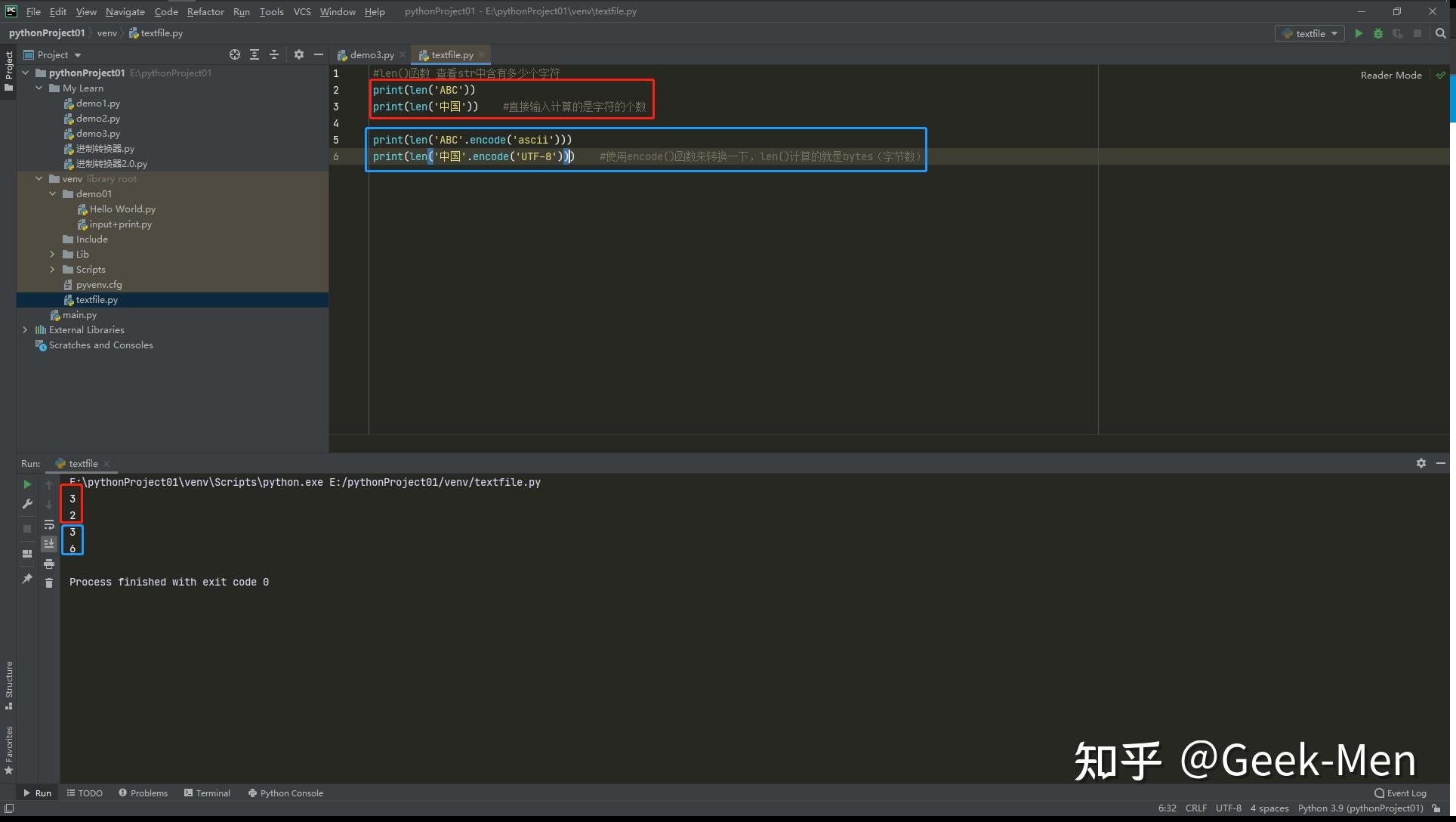Screen dimensions: 1456x822
Task: Collapse all nodes in the Project tree
Action: (274, 54)
